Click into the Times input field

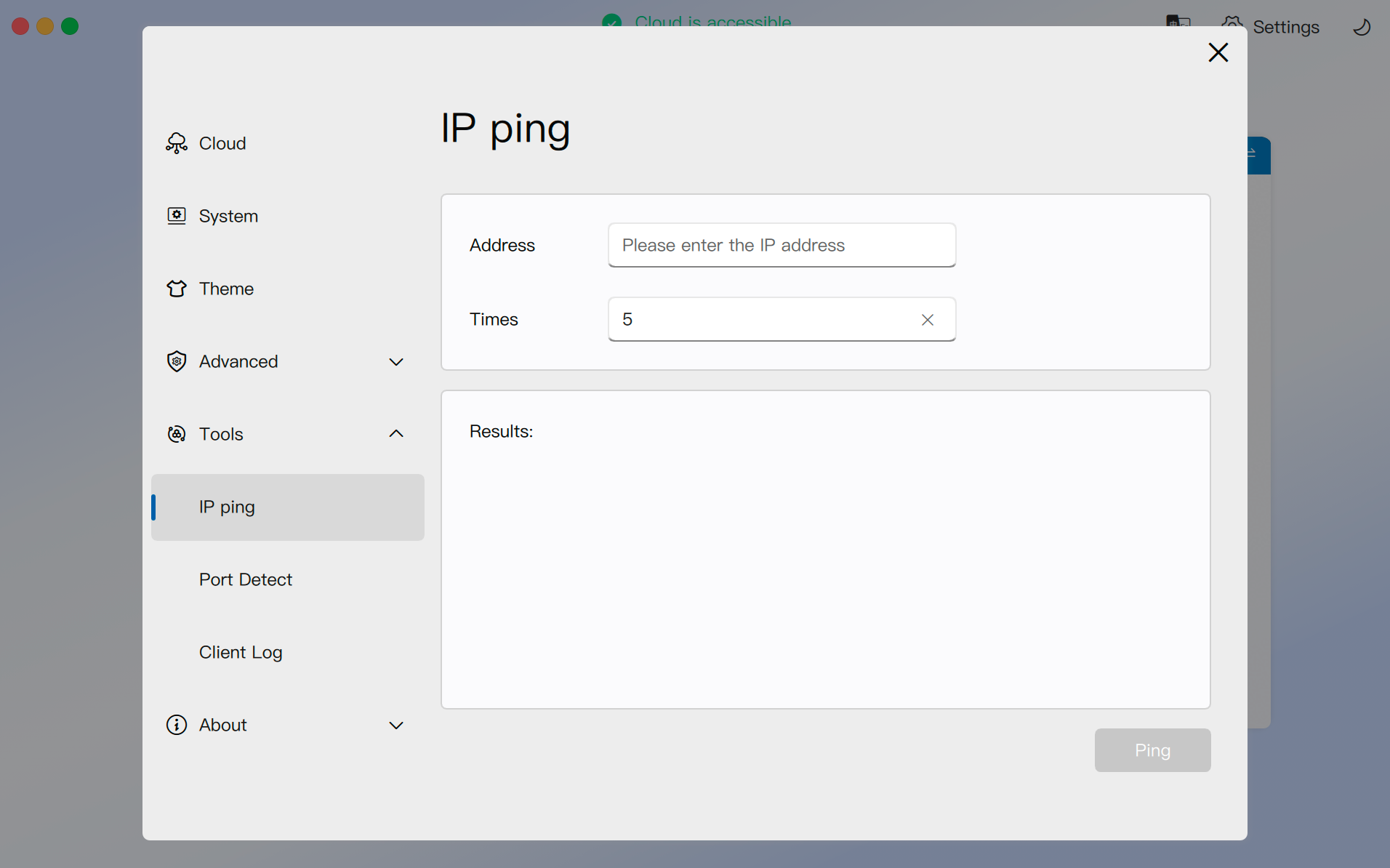point(763,319)
